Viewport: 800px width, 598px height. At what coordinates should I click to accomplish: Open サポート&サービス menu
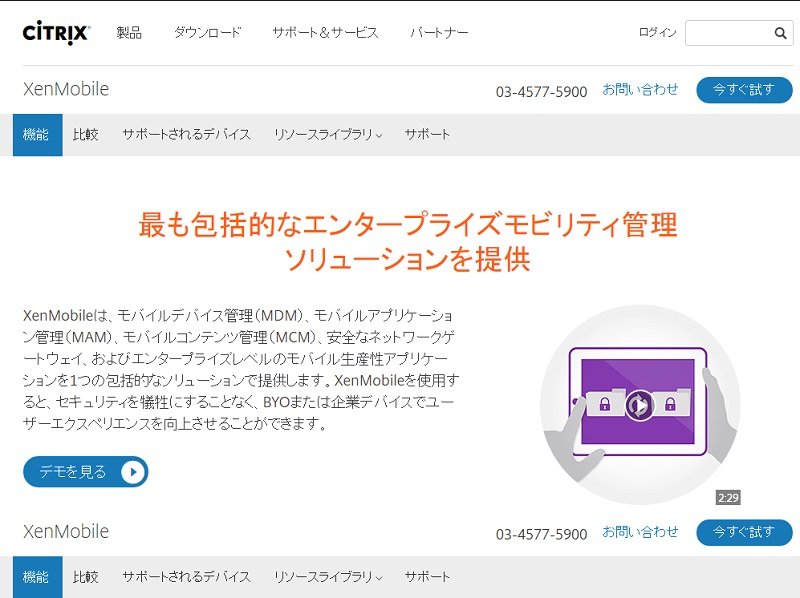tap(326, 33)
